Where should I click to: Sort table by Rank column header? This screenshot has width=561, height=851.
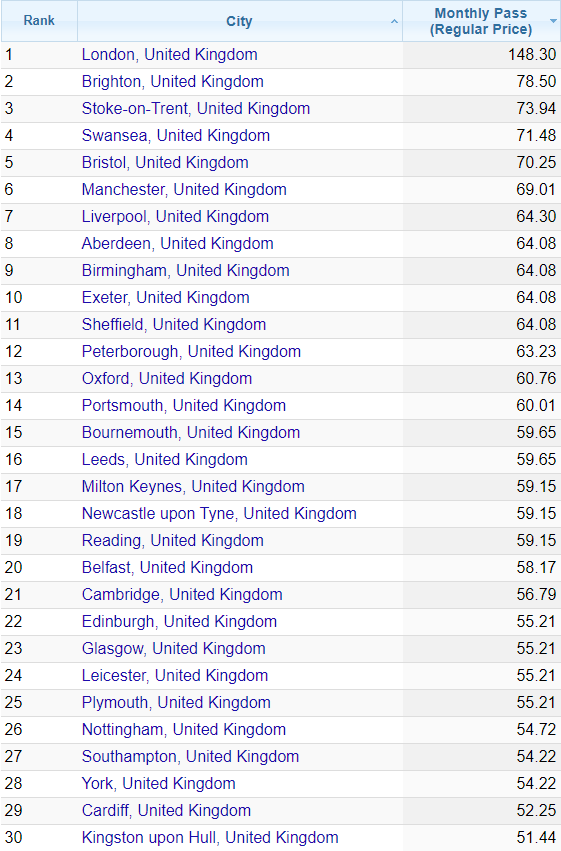pos(39,21)
